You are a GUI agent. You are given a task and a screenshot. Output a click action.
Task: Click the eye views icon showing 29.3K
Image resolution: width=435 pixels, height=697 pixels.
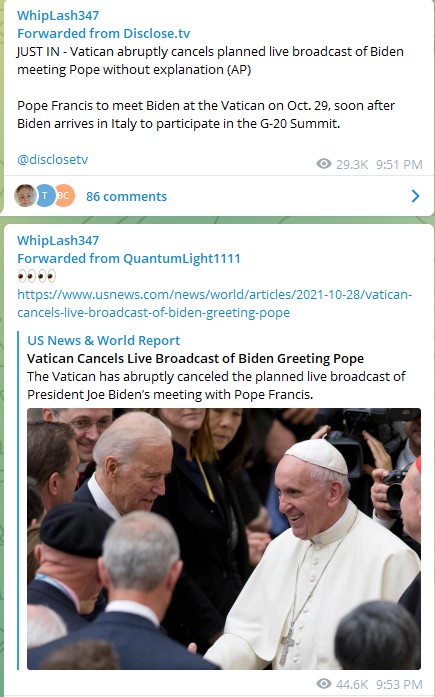[324, 164]
